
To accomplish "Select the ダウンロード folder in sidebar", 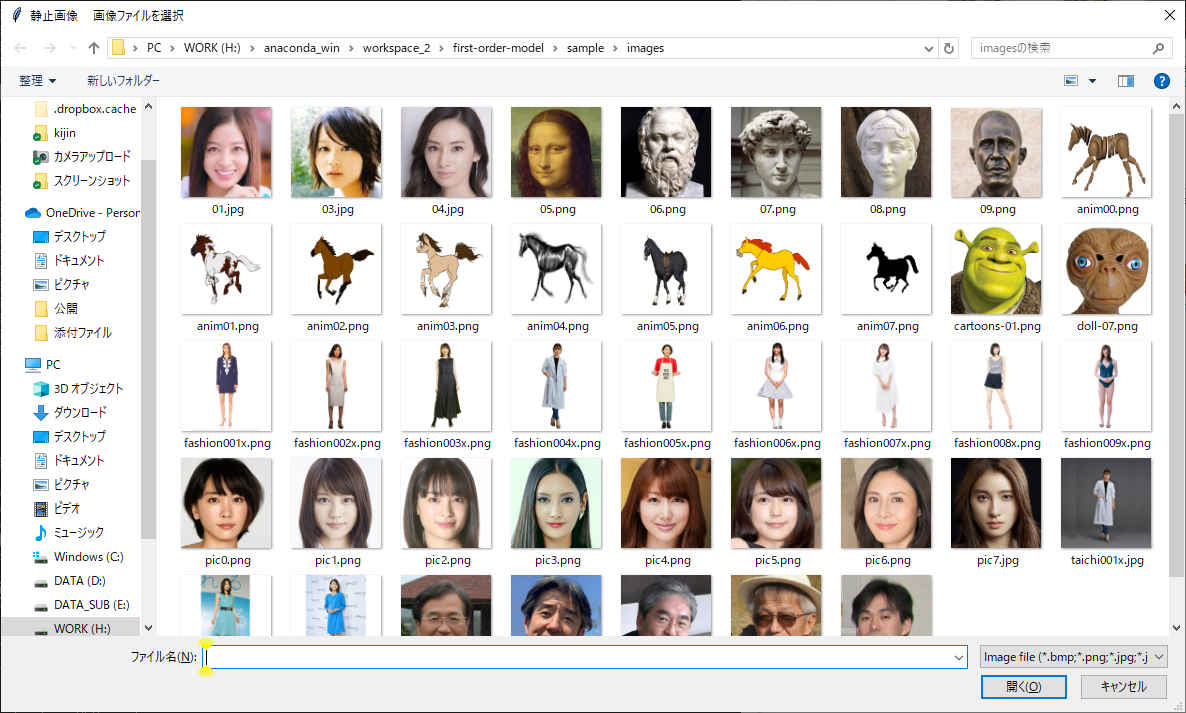I will pos(79,412).
